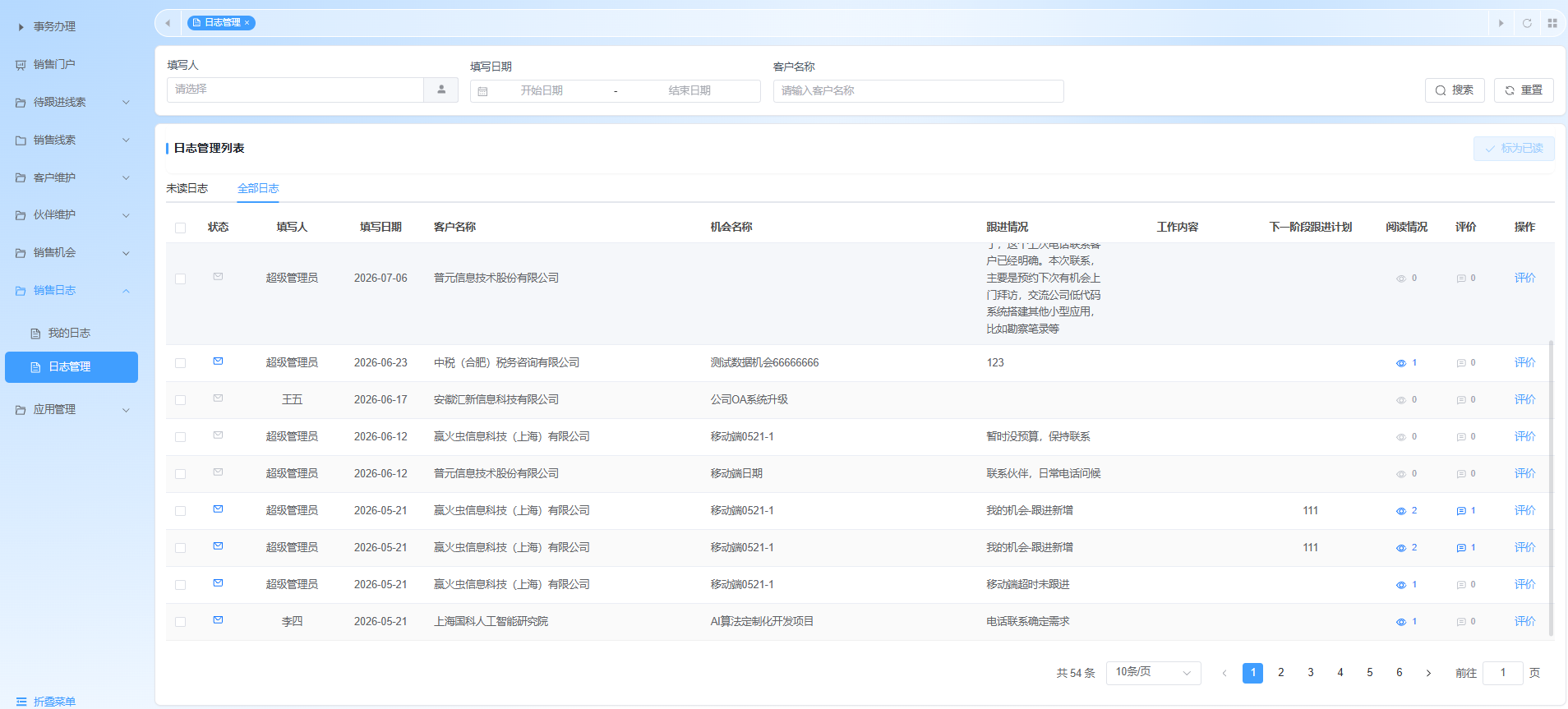The height and width of the screenshot is (709, 1568).
Task: Click the eye read-count icon in 王五 row
Action: click(1401, 400)
